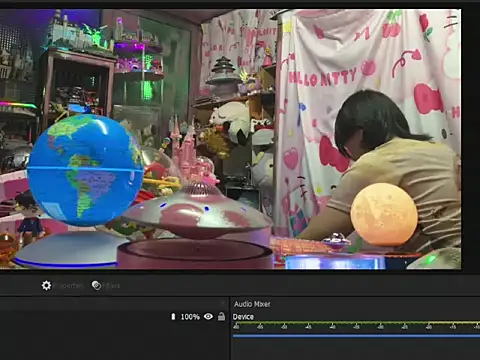Viewport: 480px width, 360px height.
Task: Click the battery level icon
Action: point(173,317)
